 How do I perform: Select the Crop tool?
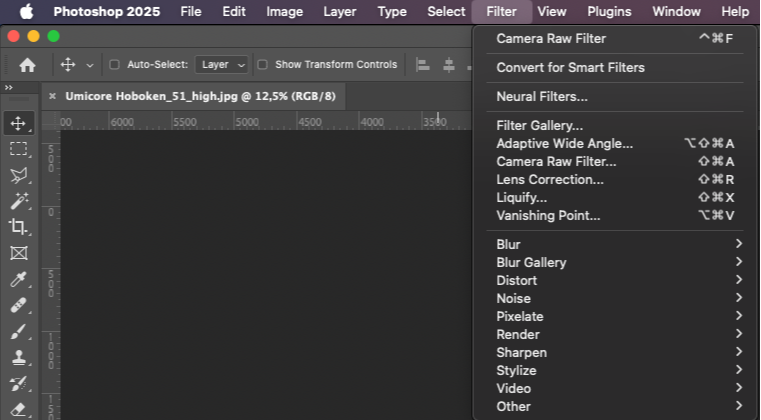pos(18,227)
